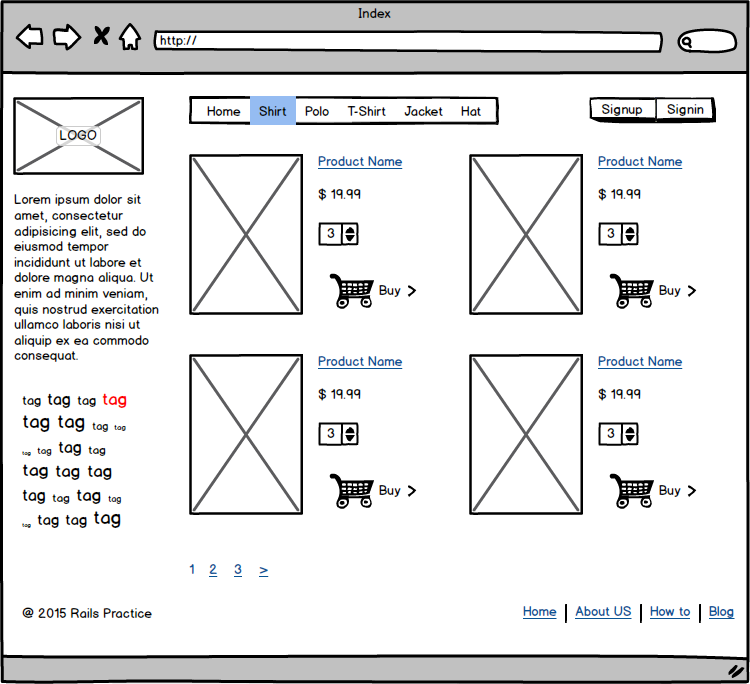The image size is (750, 684).
Task: Open the About US footer link
Action: tap(603, 612)
